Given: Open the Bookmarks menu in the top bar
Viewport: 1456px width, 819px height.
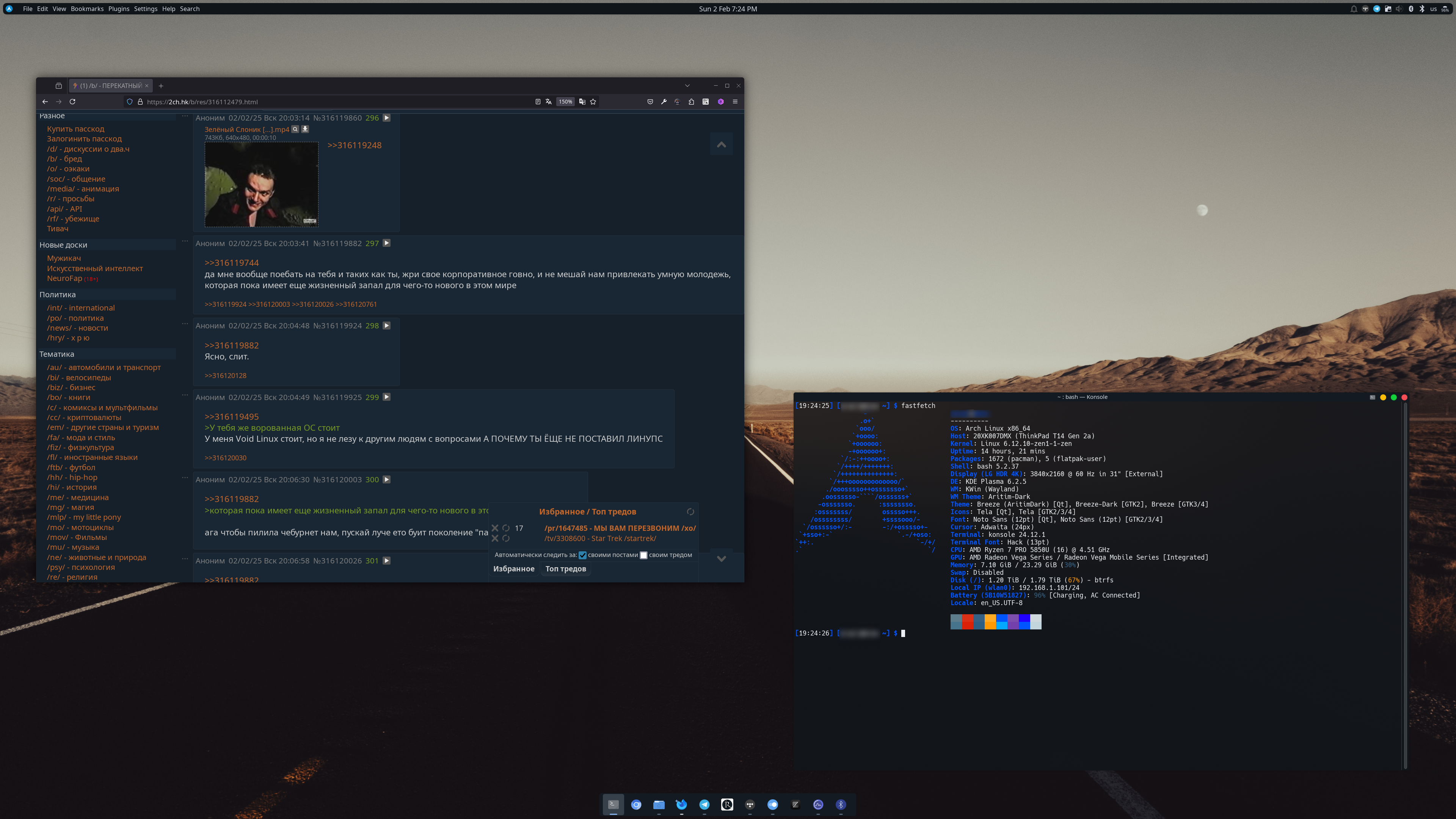Looking at the screenshot, I should (87, 8).
